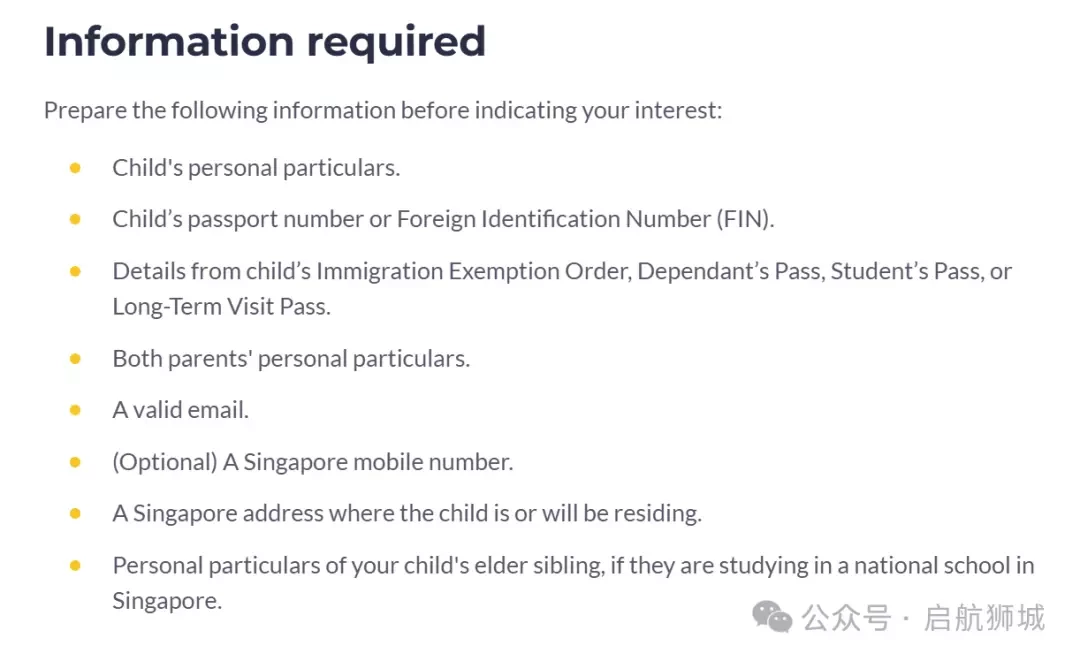Click the yellow bullet beside Child's personal particulars
Viewport: 1080px width, 661px height.
coord(75,168)
